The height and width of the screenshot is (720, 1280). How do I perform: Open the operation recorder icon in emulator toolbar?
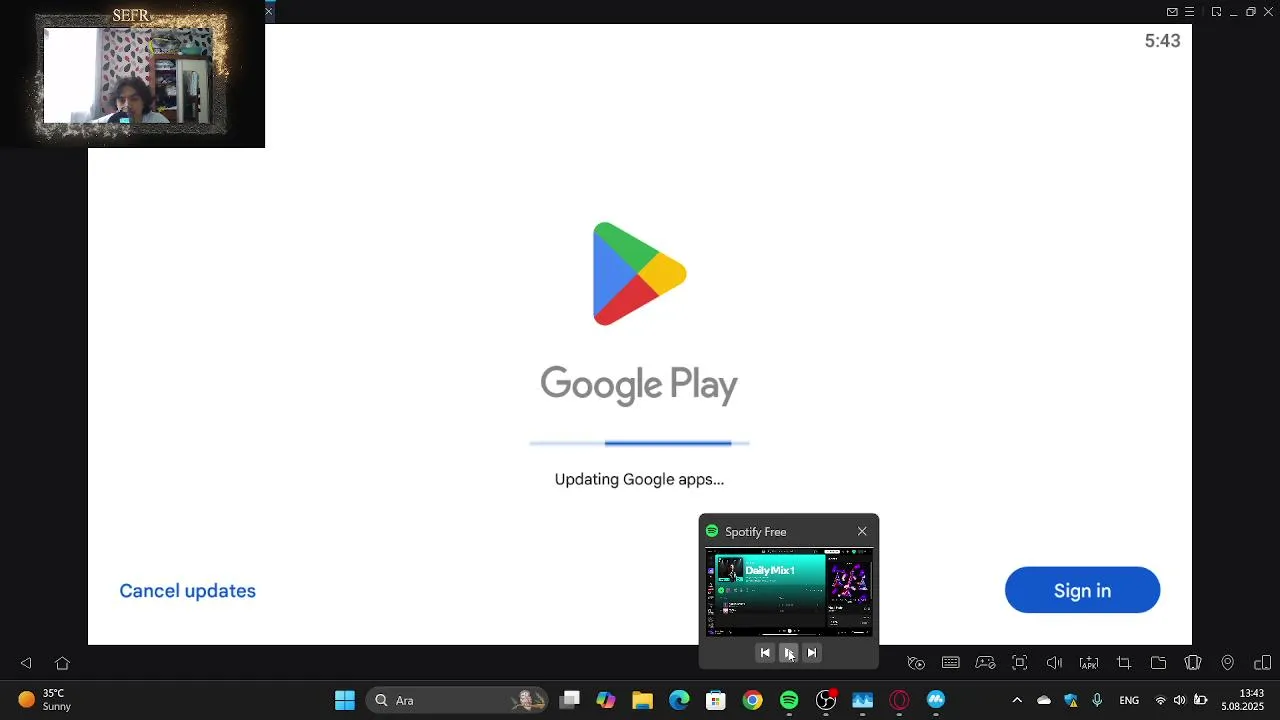point(916,663)
